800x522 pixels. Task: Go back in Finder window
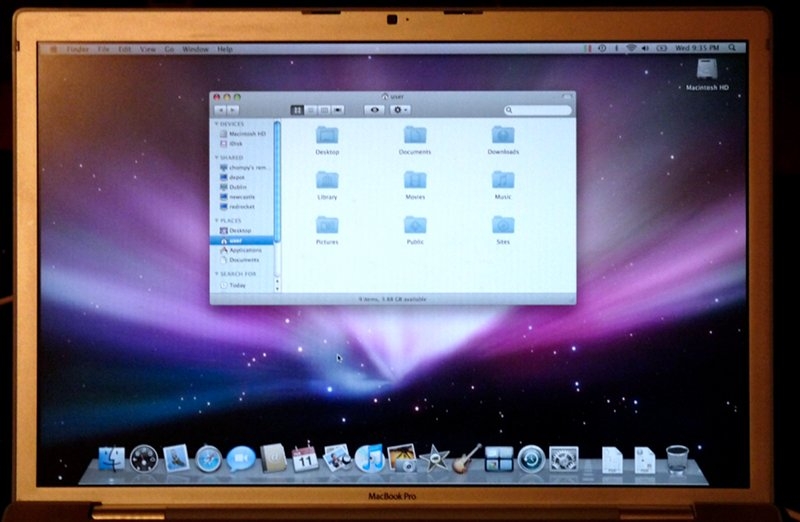(220, 110)
